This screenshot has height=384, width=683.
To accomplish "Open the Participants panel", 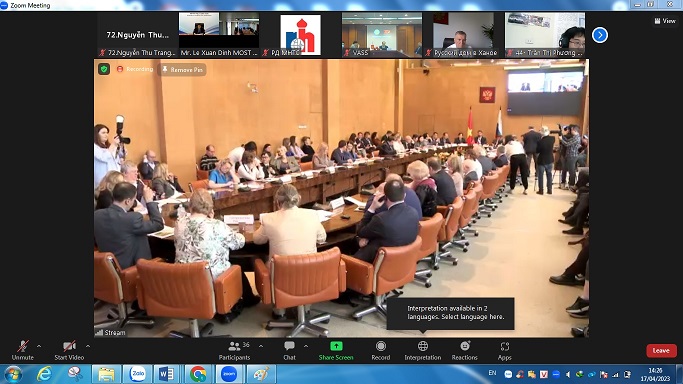I will 234,350.
